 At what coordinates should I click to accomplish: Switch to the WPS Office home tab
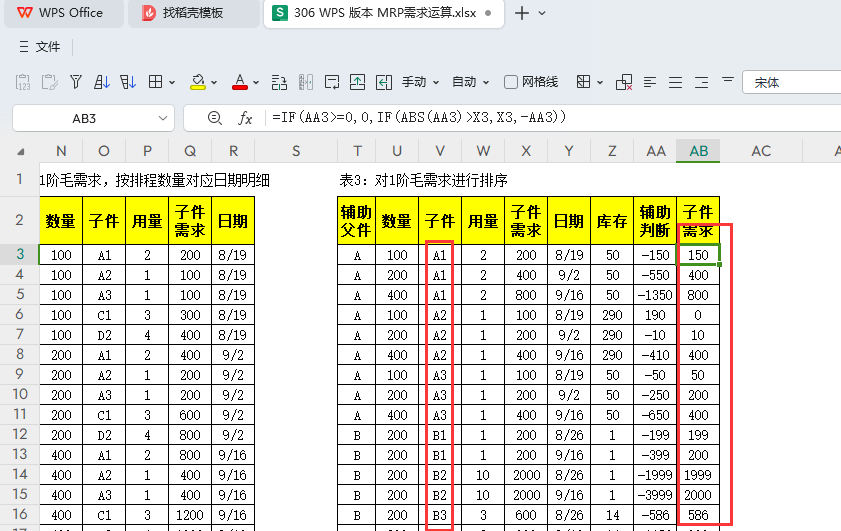pos(63,13)
